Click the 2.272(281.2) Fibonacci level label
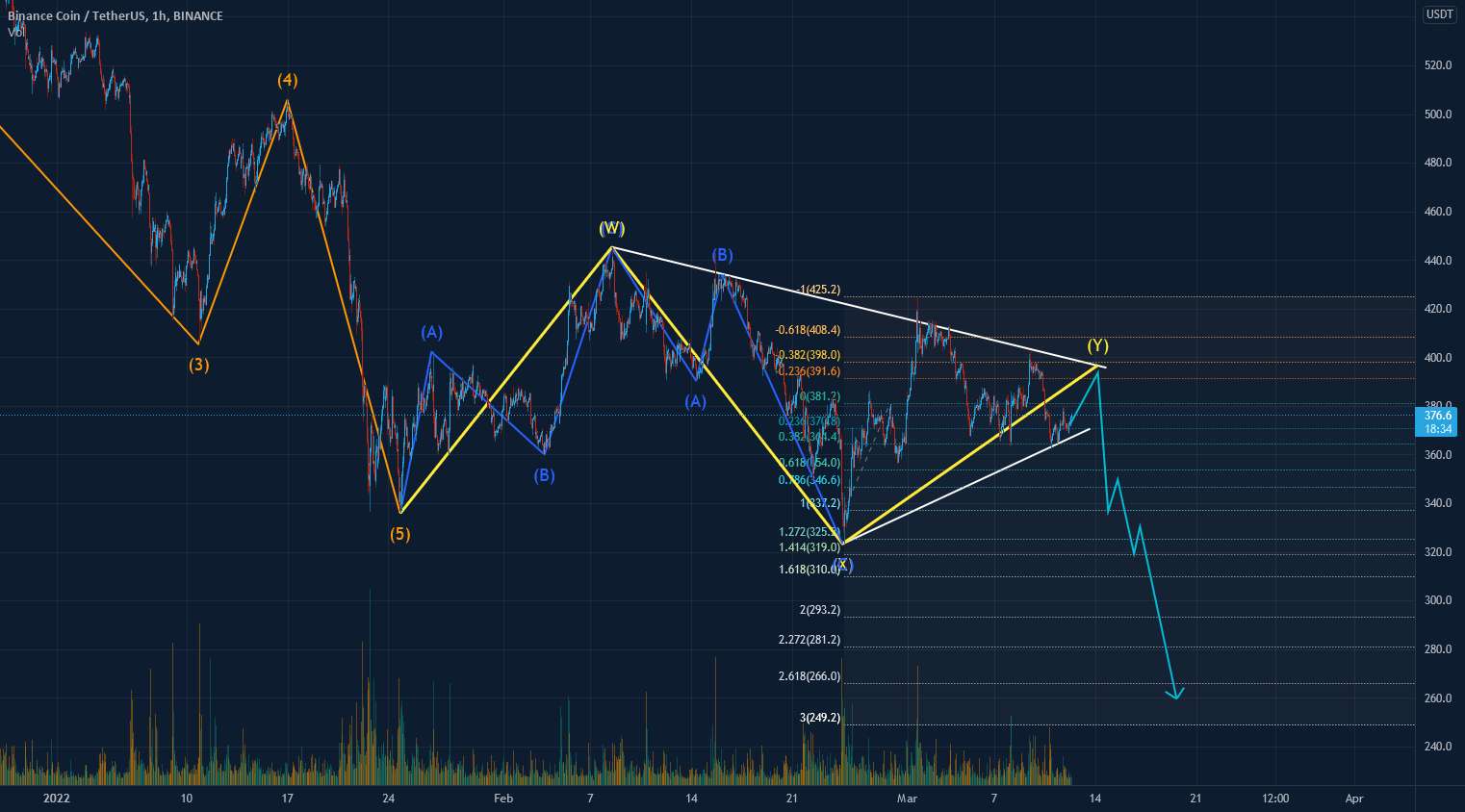The height and width of the screenshot is (812, 1465). pyautogui.click(x=810, y=640)
